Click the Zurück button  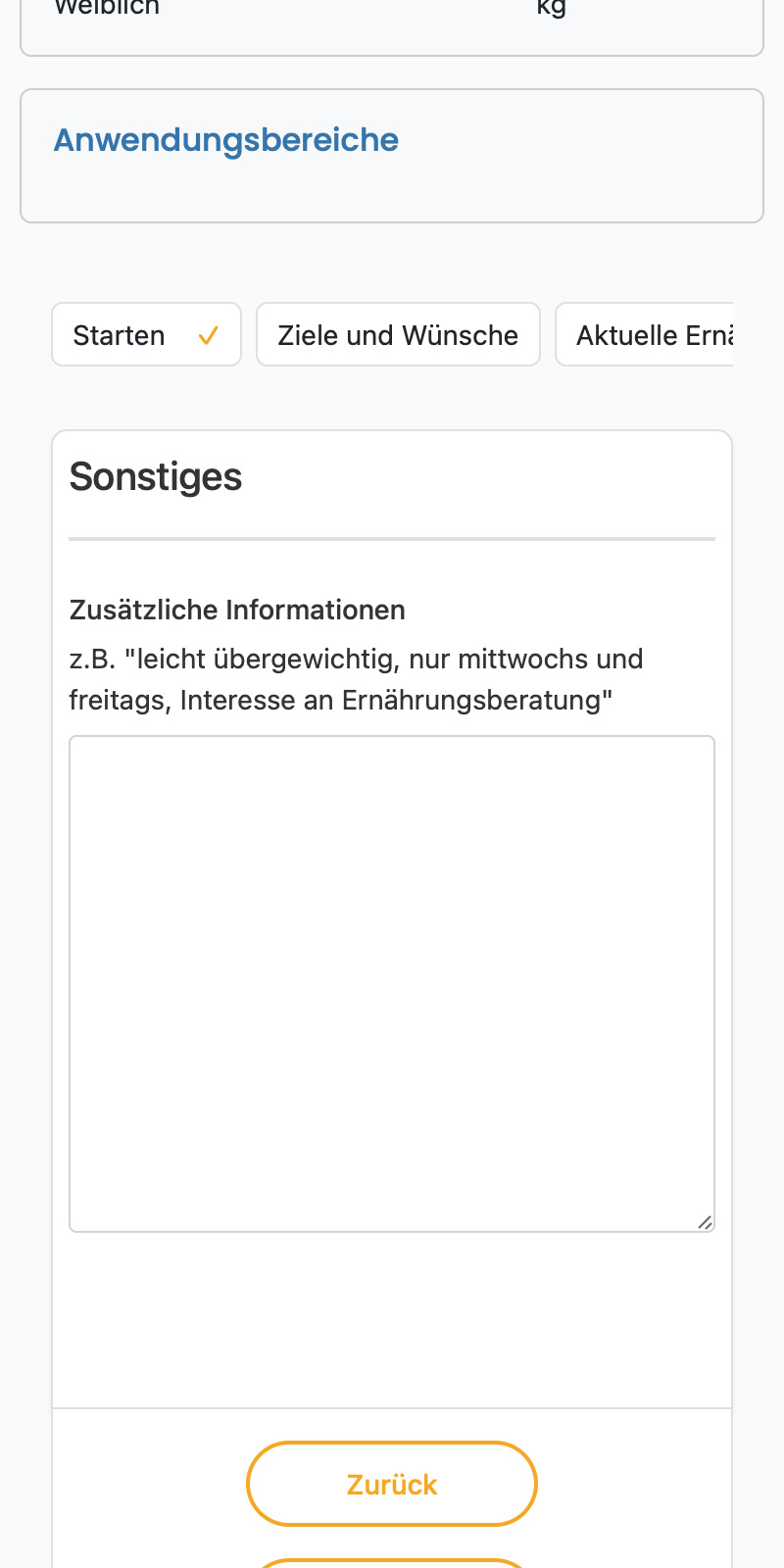(x=392, y=1484)
